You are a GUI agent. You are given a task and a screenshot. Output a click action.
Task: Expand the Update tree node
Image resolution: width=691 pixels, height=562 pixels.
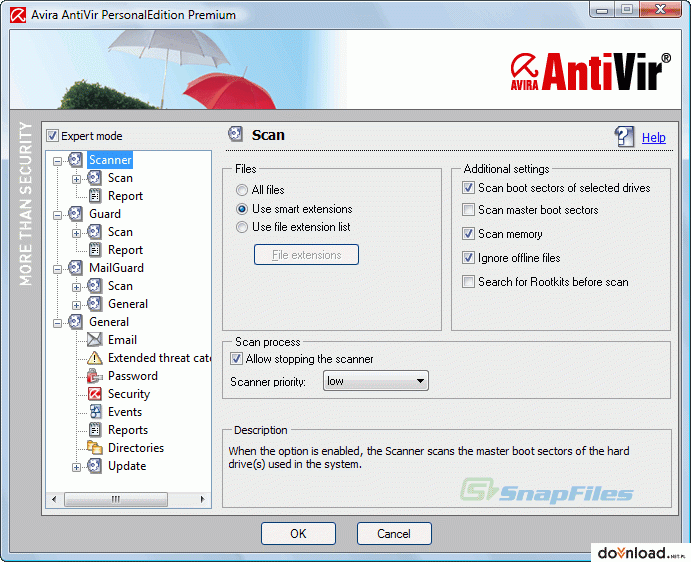(76, 468)
